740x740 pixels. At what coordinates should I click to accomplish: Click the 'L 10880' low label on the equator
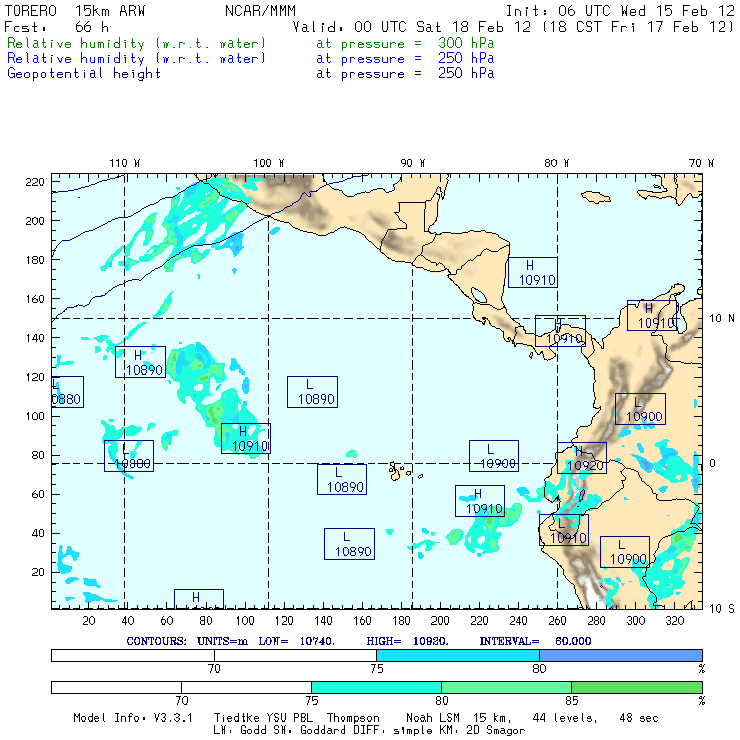(x=129, y=456)
